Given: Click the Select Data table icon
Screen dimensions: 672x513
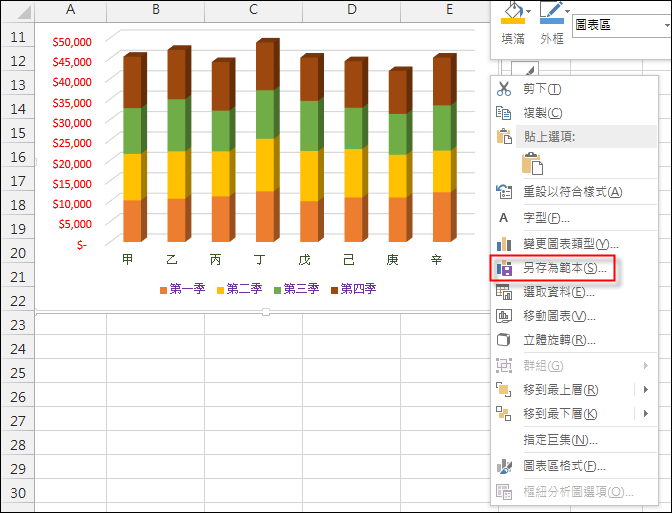Looking at the screenshot, I should [x=504, y=292].
